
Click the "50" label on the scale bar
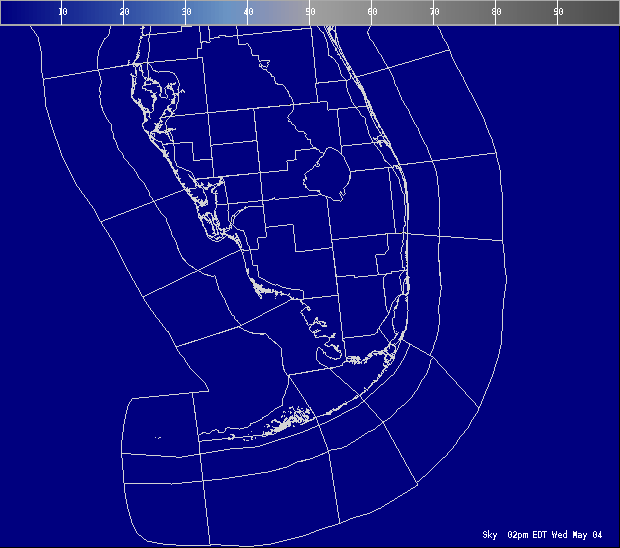[x=310, y=12]
